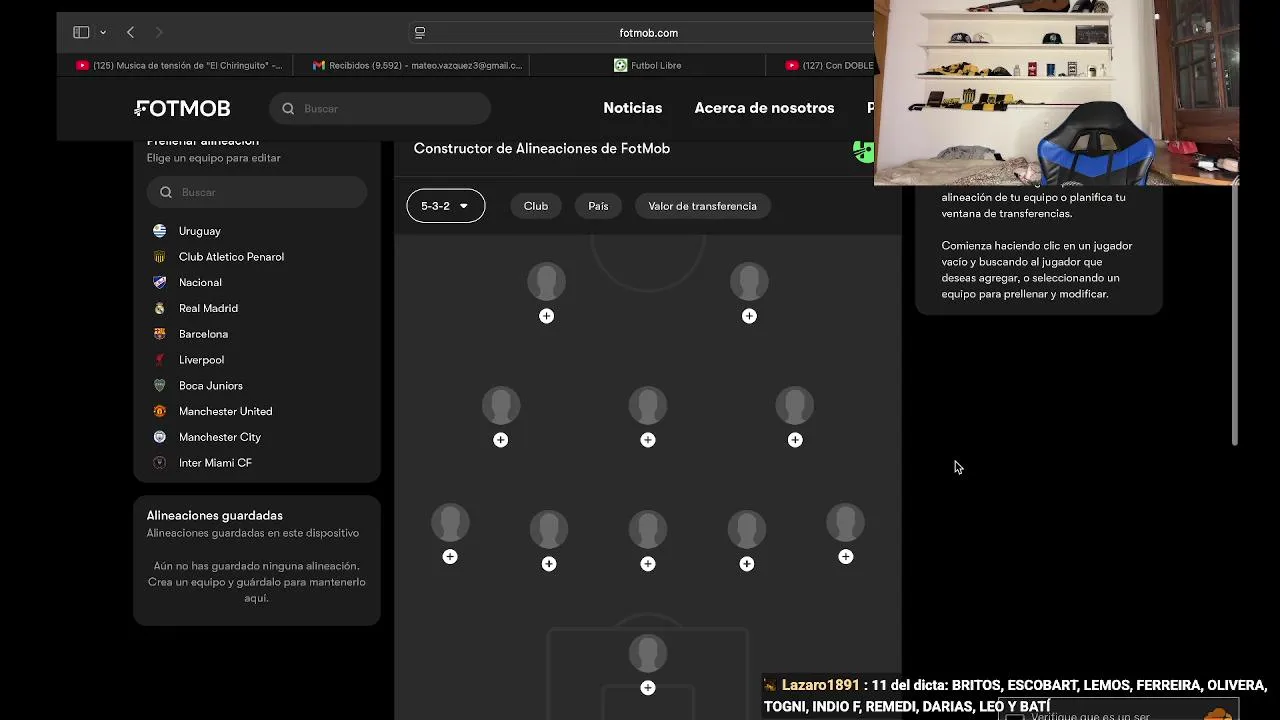1280x720 pixels.
Task: Select Boca Juniors team name
Action: 211,386
